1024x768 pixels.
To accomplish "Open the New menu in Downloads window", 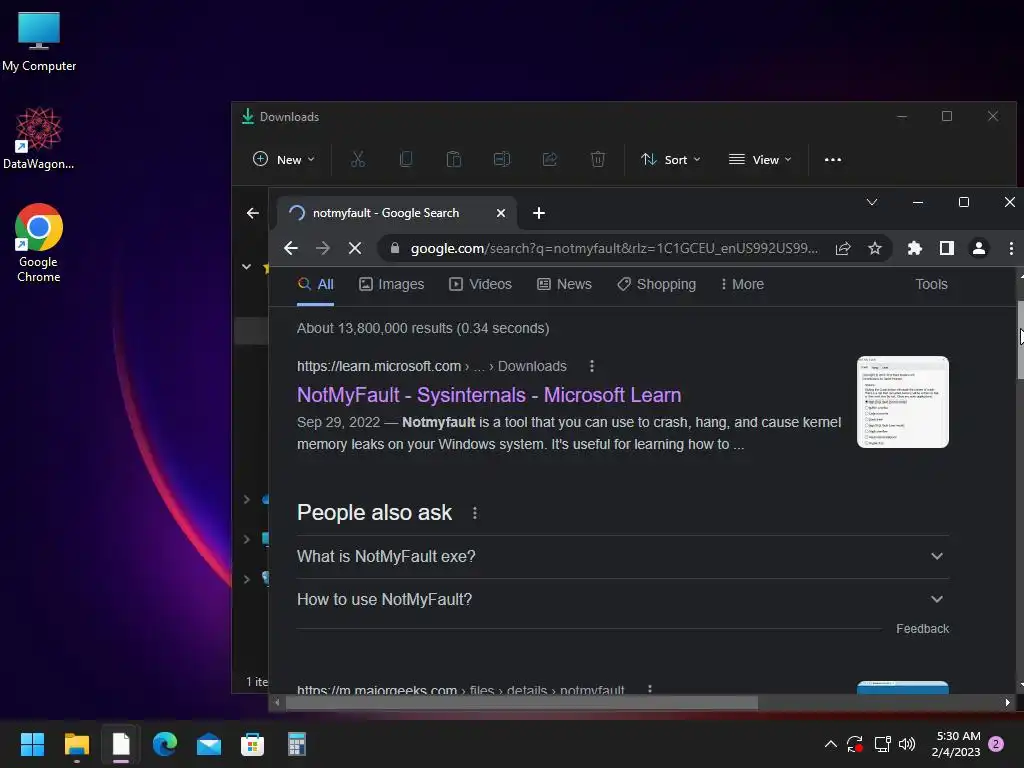I will 283,159.
